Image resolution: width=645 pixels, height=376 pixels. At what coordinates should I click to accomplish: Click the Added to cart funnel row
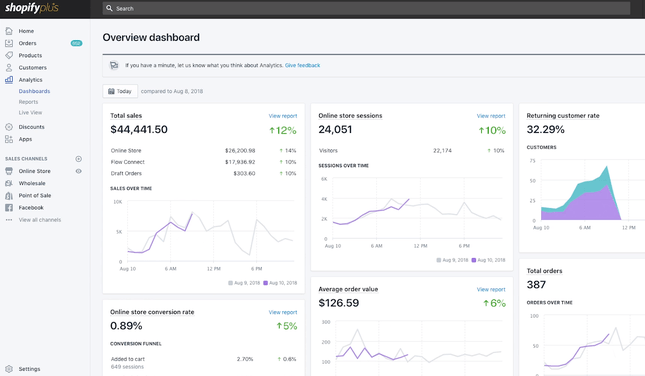click(204, 362)
